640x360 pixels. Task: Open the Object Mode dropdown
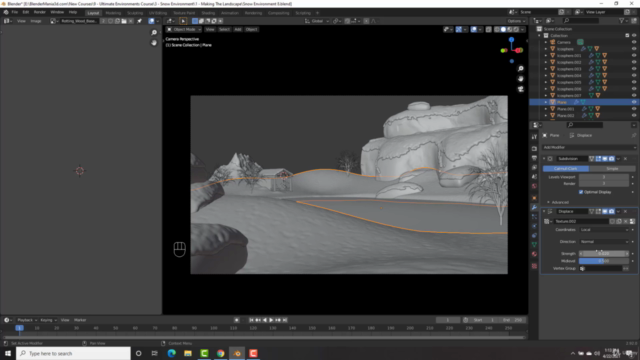coord(184,29)
